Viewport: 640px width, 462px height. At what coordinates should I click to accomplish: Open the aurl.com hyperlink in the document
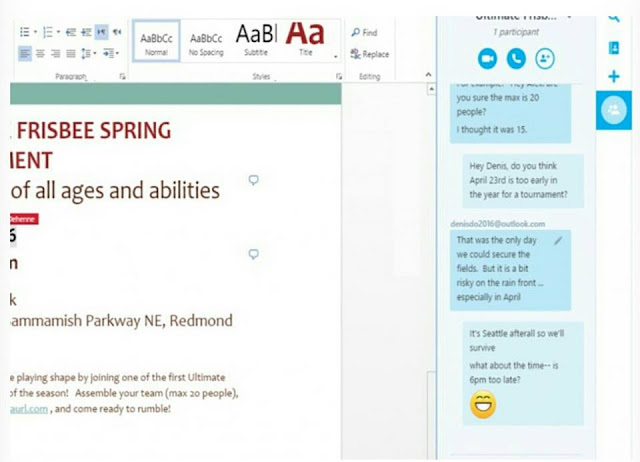pyautogui.click(x=29, y=409)
